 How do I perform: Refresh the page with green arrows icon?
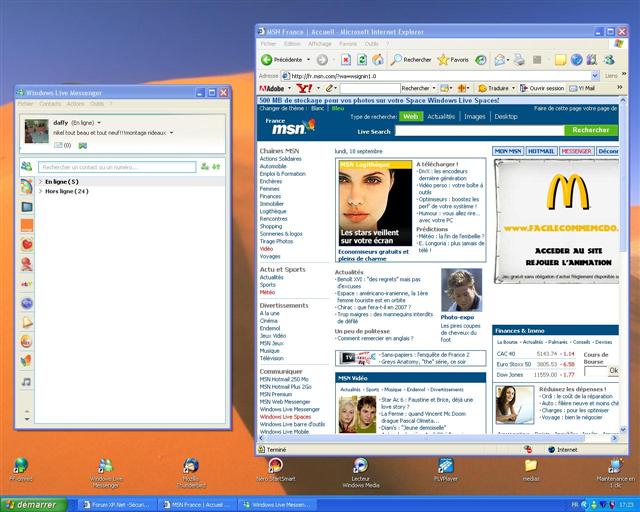tap(362, 60)
